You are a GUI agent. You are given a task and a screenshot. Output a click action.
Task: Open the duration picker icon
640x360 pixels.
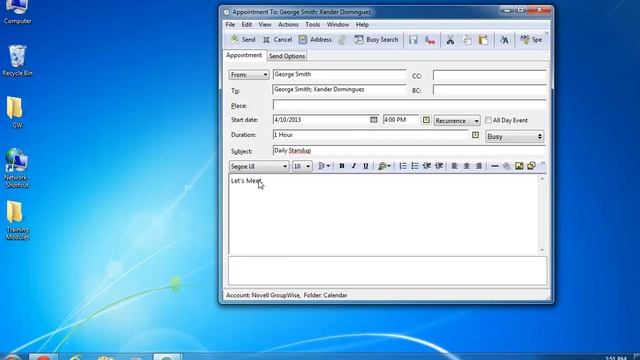coord(476,135)
